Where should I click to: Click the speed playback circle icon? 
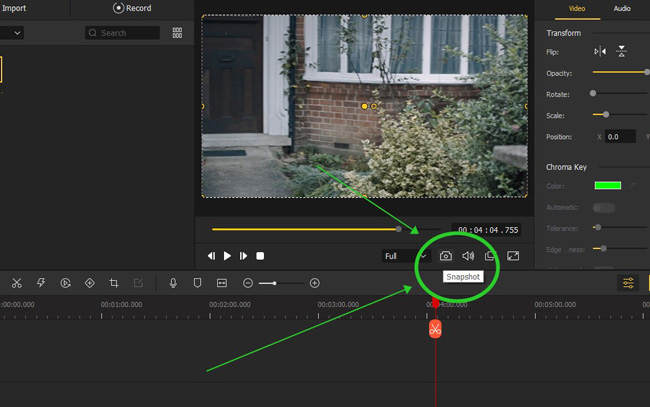pos(65,283)
